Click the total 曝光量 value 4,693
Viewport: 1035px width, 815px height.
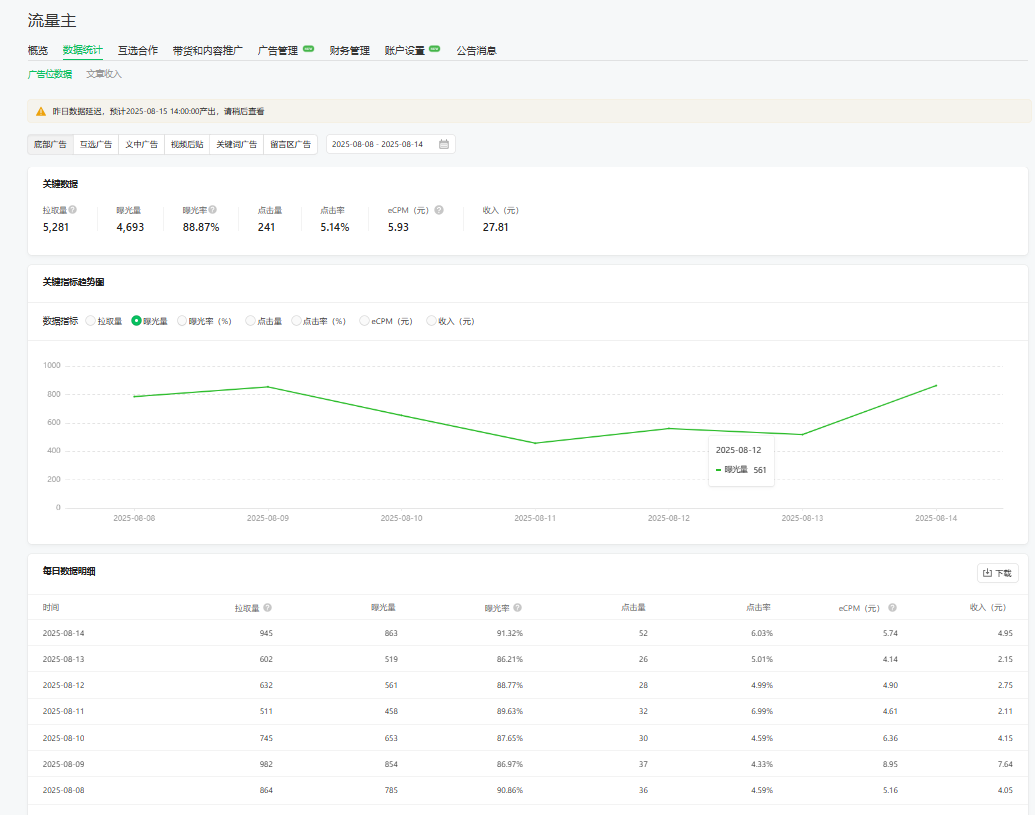[130, 227]
